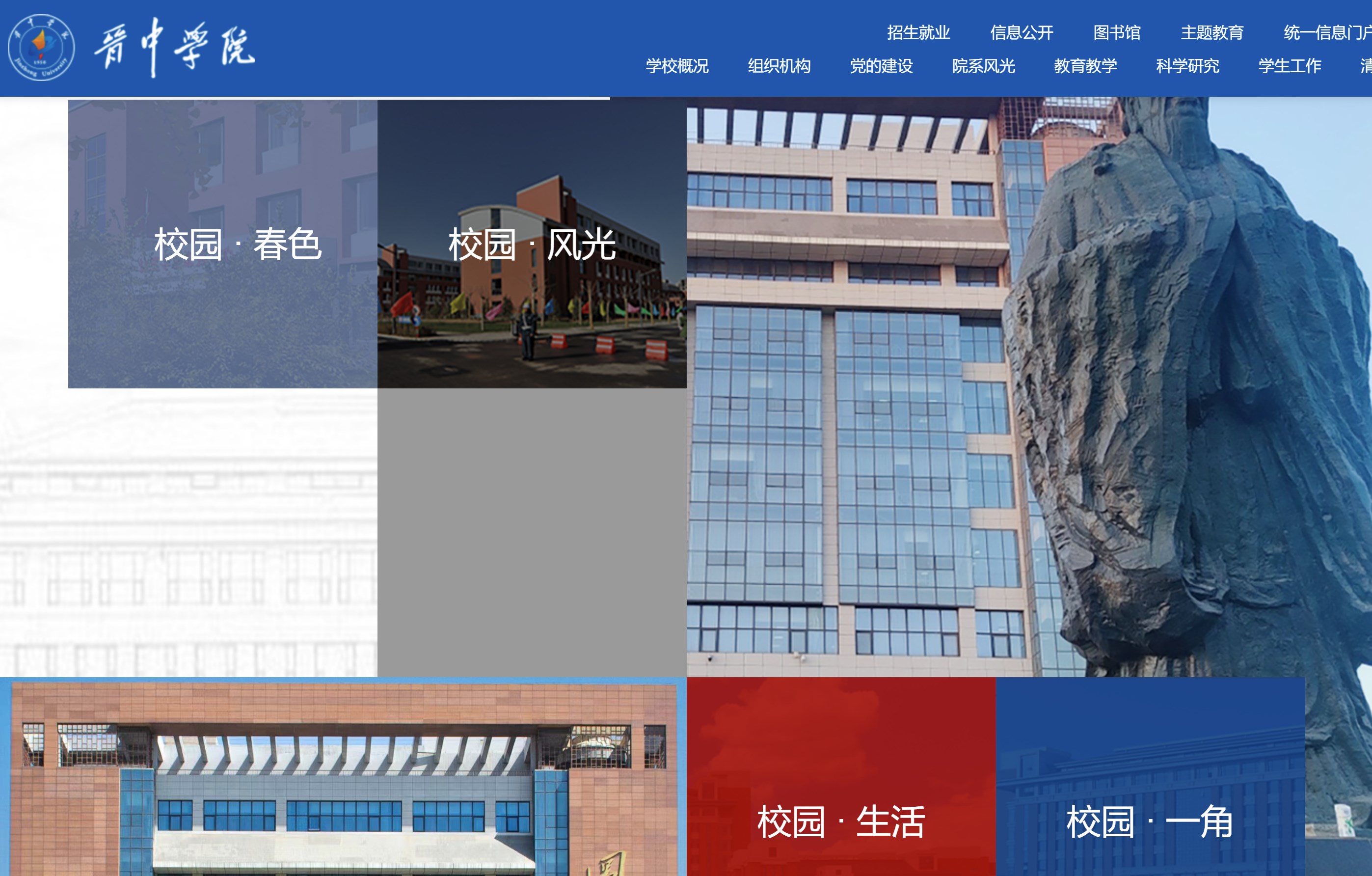Click the Jinzhong University circular logo emblem
1372x876 pixels.
(x=41, y=47)
